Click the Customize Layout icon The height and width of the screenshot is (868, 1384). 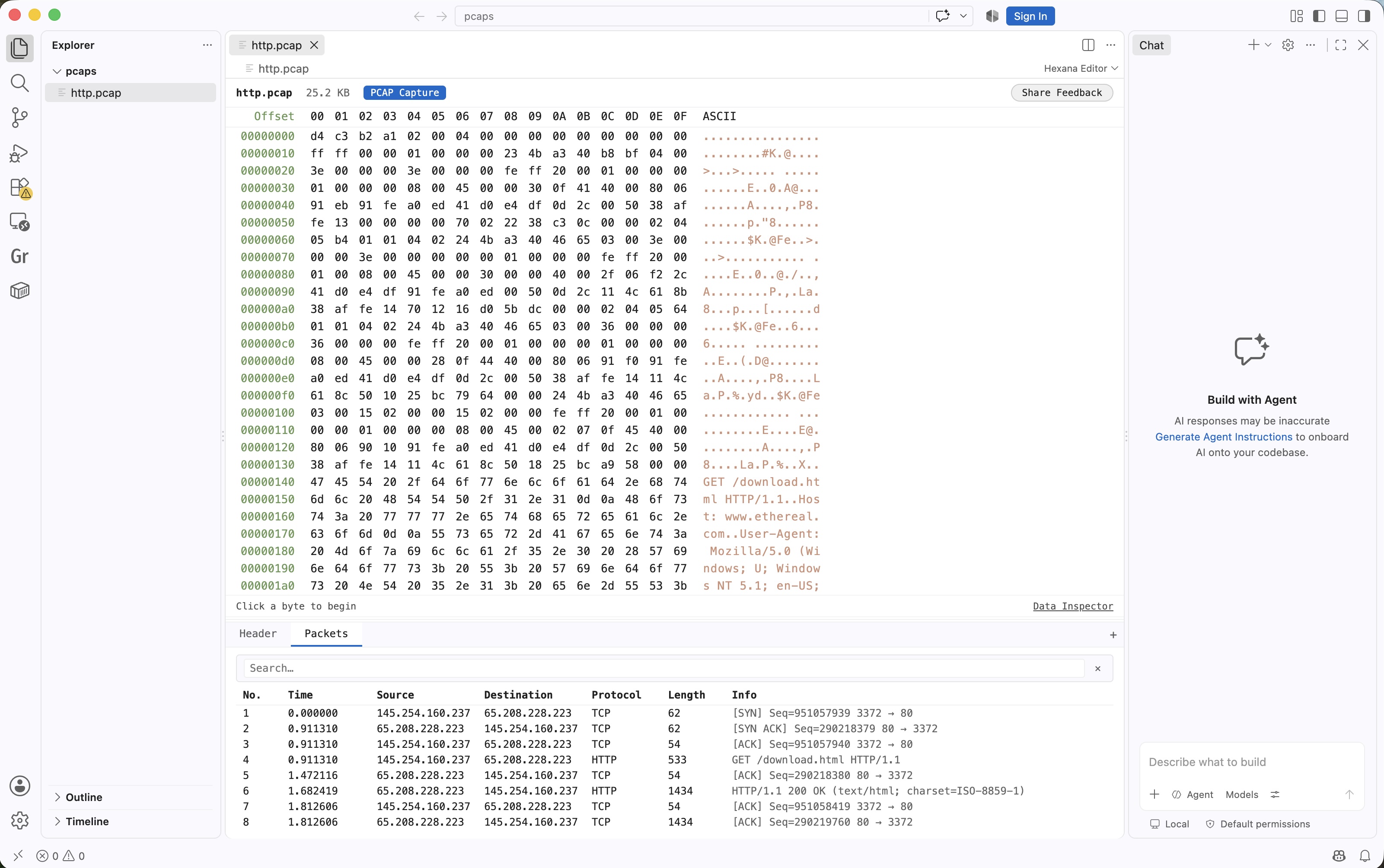[1296, 16]
